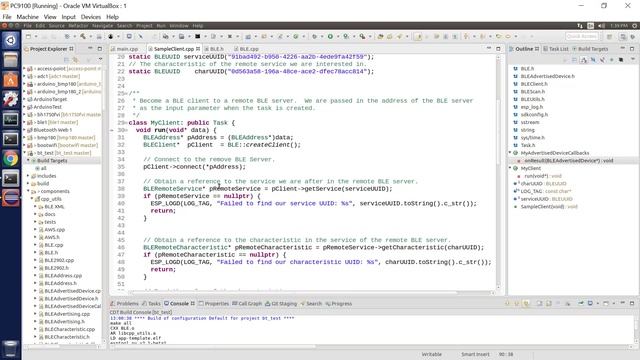Screen dimensions: 640x360
Task: Collapse the components folder
Action: click(28, 191)
